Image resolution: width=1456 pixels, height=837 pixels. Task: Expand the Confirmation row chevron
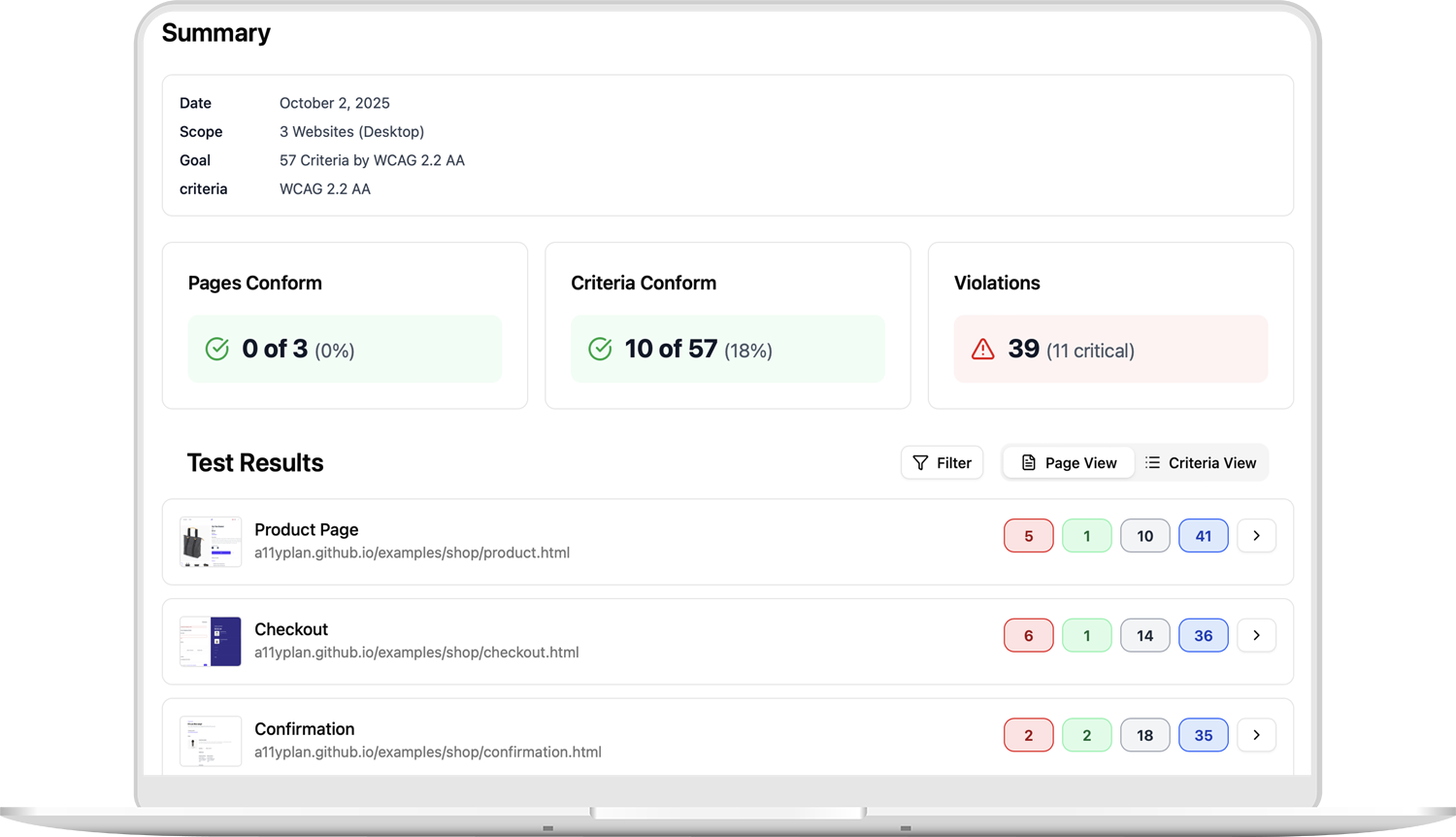point(1256,735)
